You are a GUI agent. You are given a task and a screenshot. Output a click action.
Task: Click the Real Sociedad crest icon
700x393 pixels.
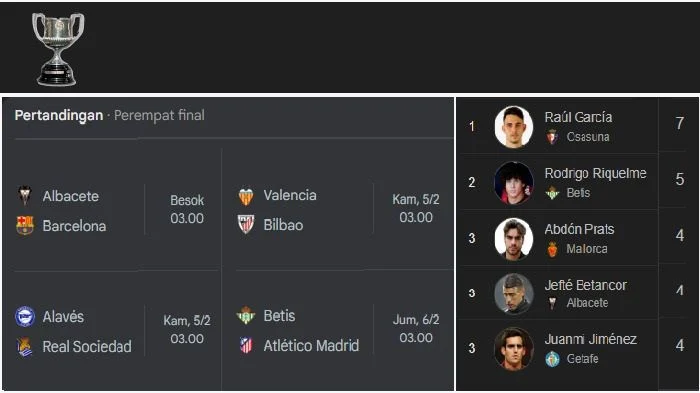(25, 347)
